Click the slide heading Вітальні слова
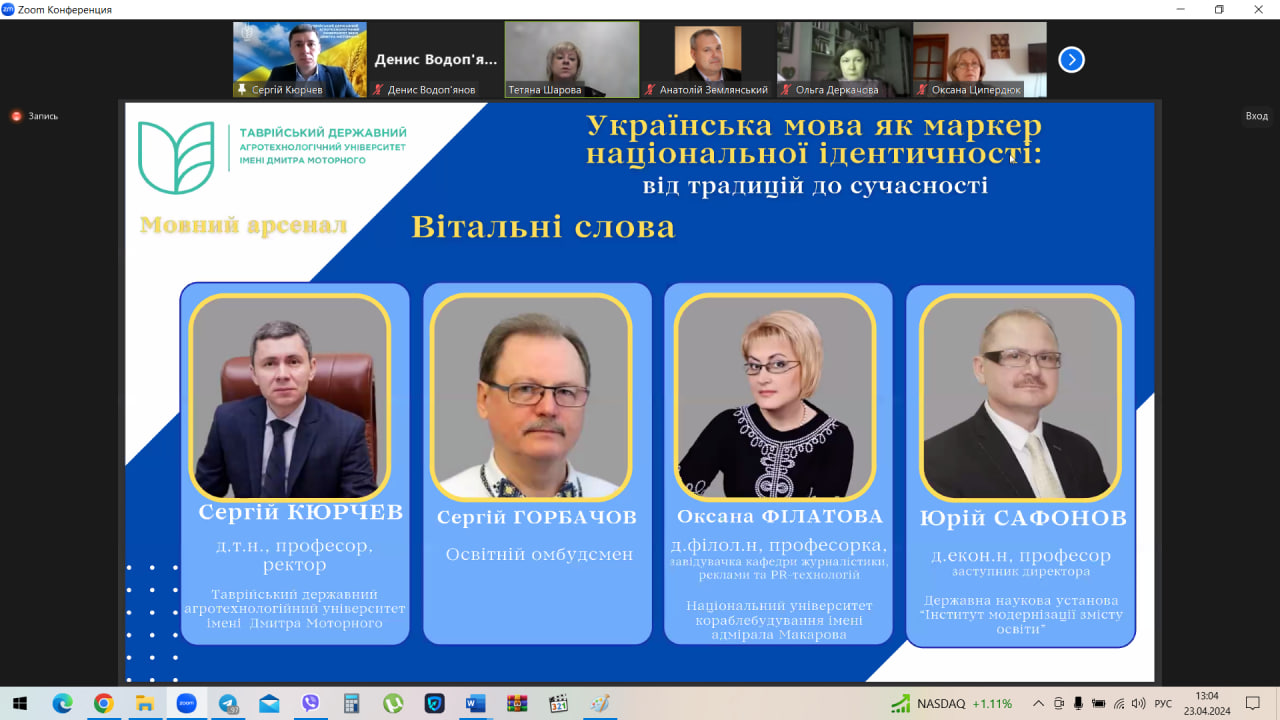 543,227
